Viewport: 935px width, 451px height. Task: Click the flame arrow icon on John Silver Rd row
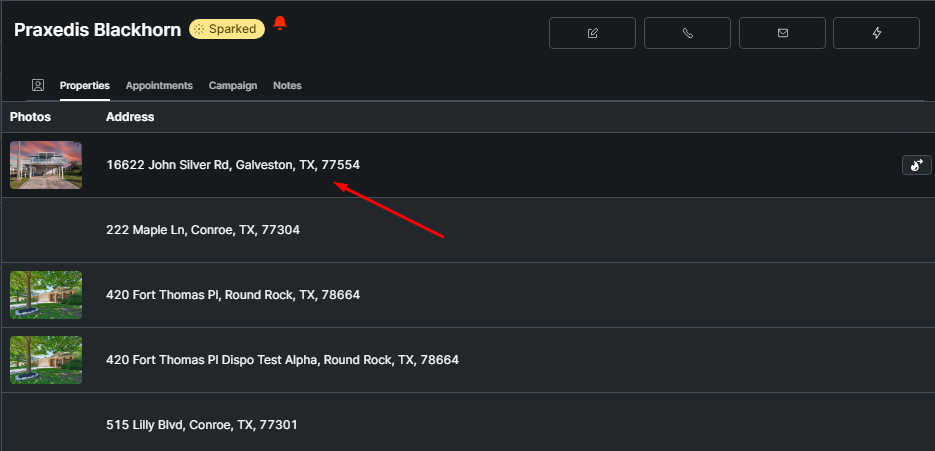pyautogui.click(x=916, y=165)
